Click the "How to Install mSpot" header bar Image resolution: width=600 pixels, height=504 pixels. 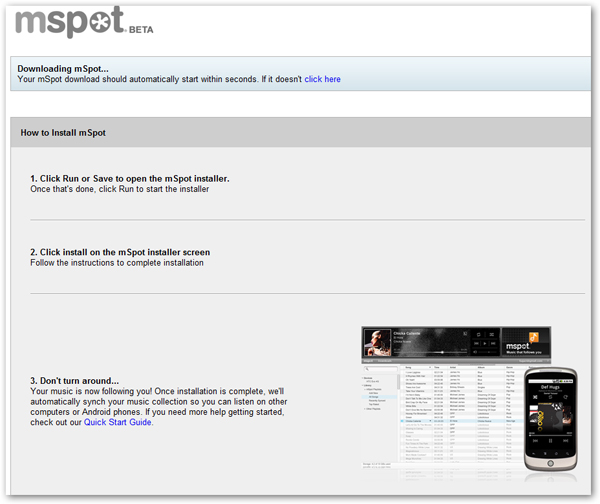(300, 132)
